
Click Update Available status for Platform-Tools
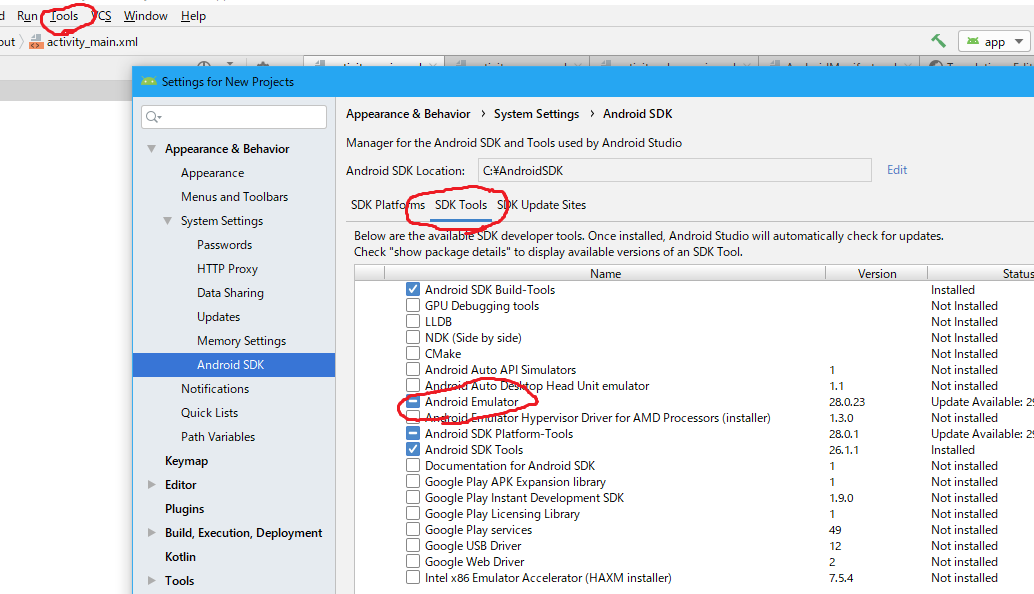click(x=982, y=434)
